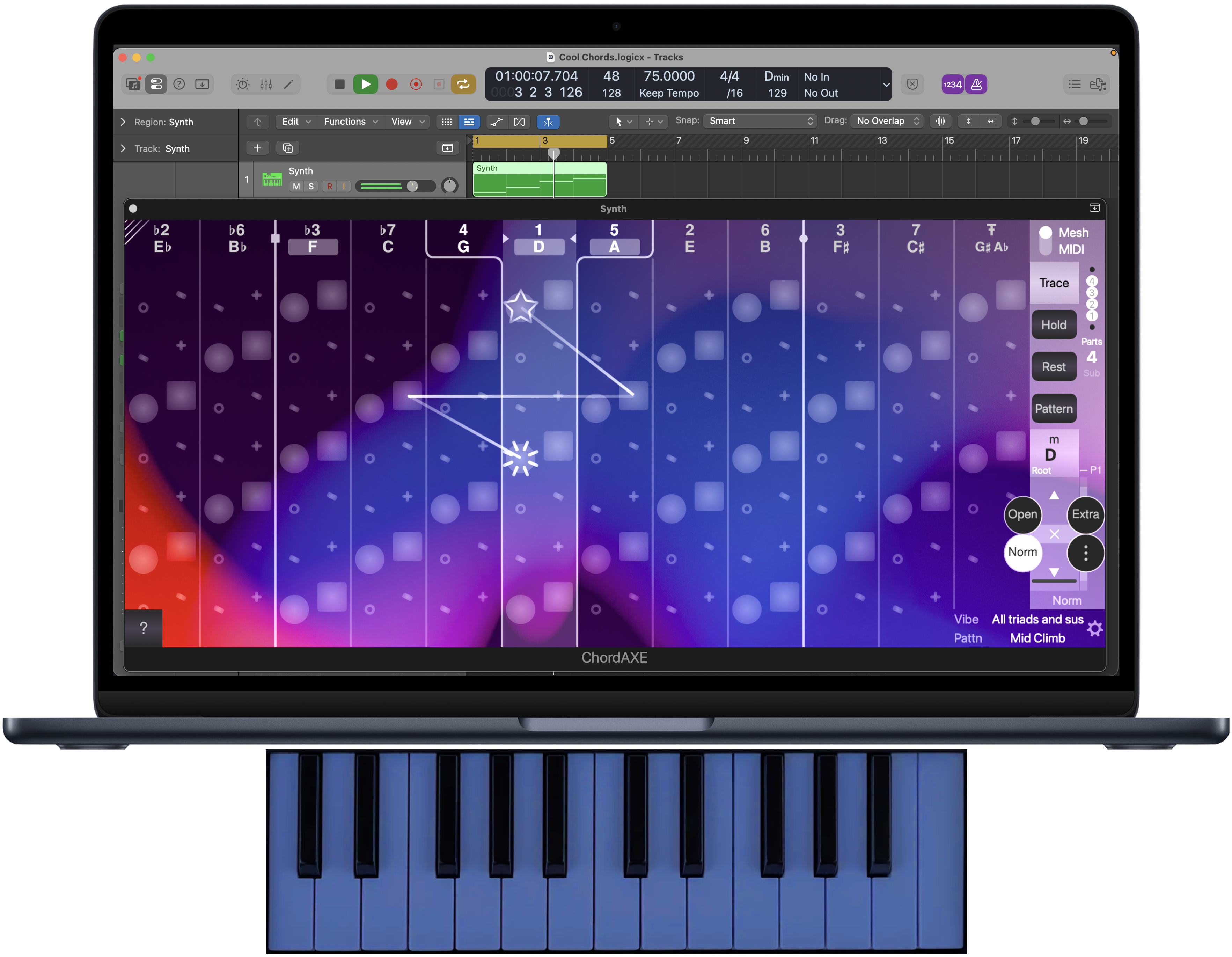Image resolution: width=1232 pixels, height=957 pixels.
Task: Open the Command-click tool menu
Action: [x=653, y=121]
